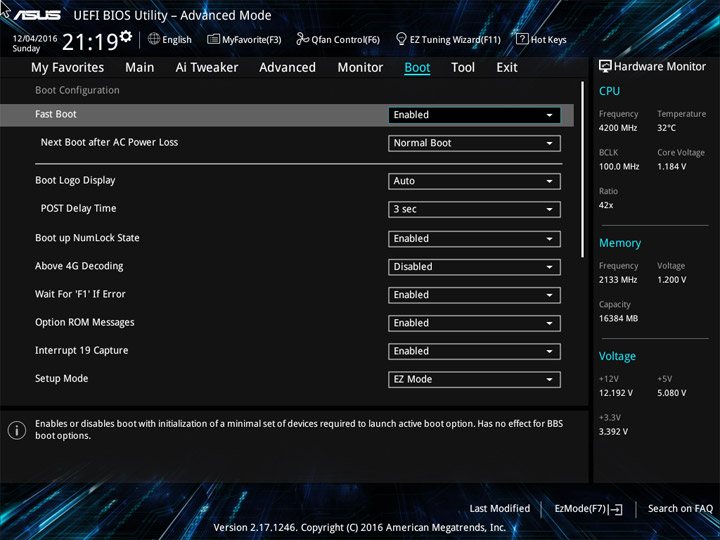Click the +12V reading 12.192 V
Viewport: 720px width, 540px height.
coord(615,393)
